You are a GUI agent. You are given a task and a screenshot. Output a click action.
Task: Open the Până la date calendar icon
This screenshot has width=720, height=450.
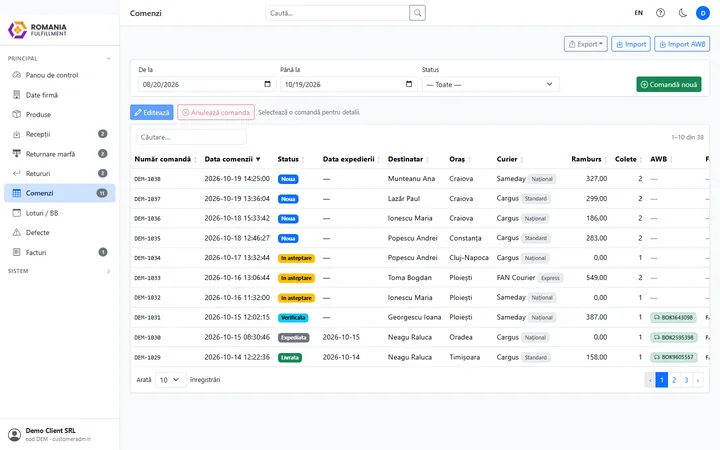[x=409, y=84]
